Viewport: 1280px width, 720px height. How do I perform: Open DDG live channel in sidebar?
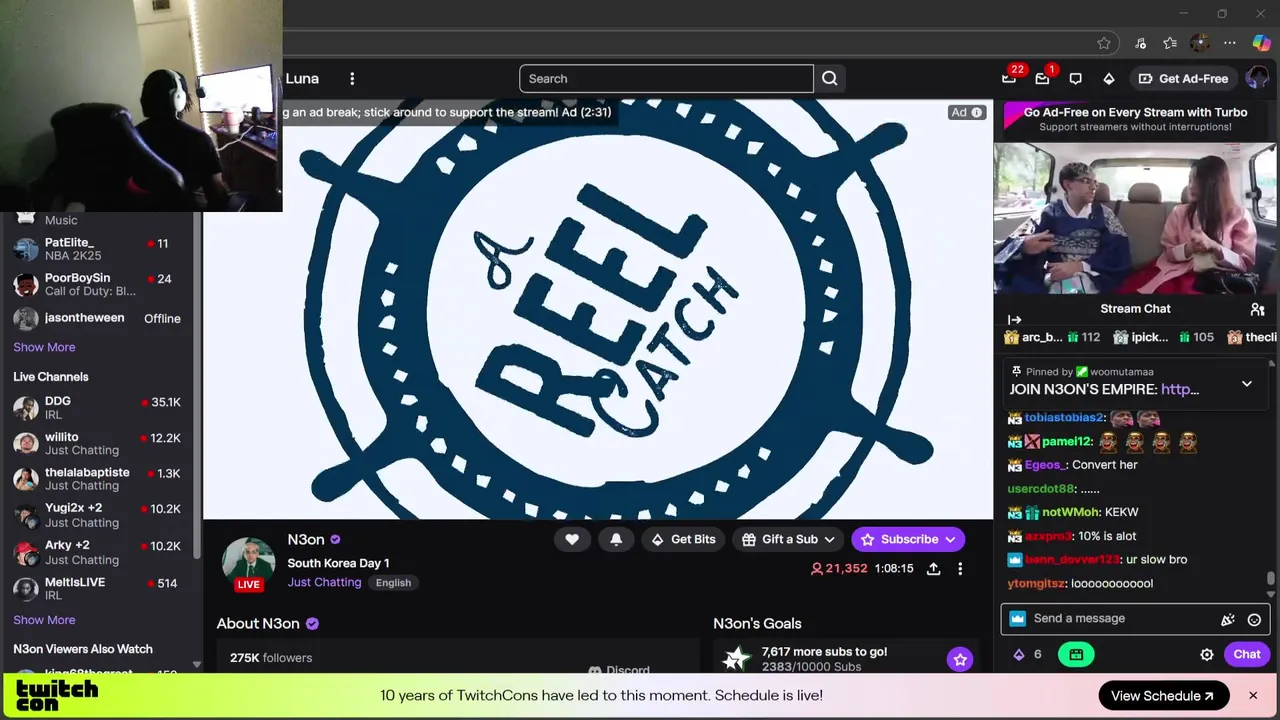[97, 408]
